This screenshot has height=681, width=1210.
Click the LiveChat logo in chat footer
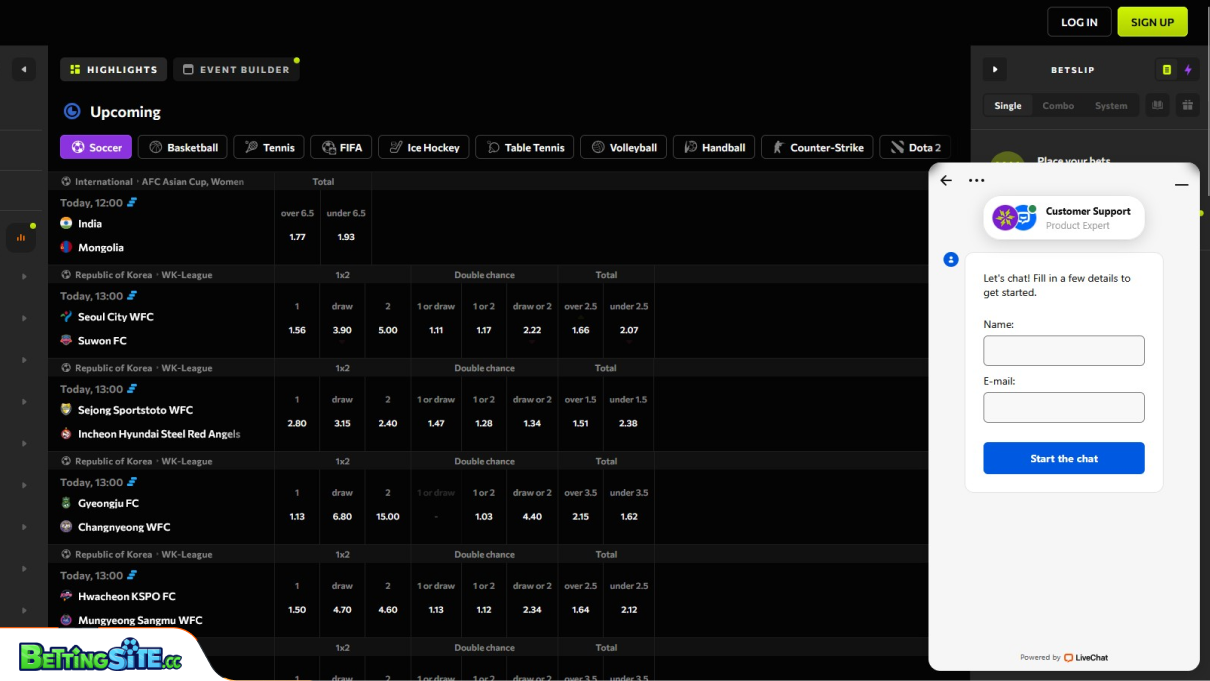coord(1085,657)
